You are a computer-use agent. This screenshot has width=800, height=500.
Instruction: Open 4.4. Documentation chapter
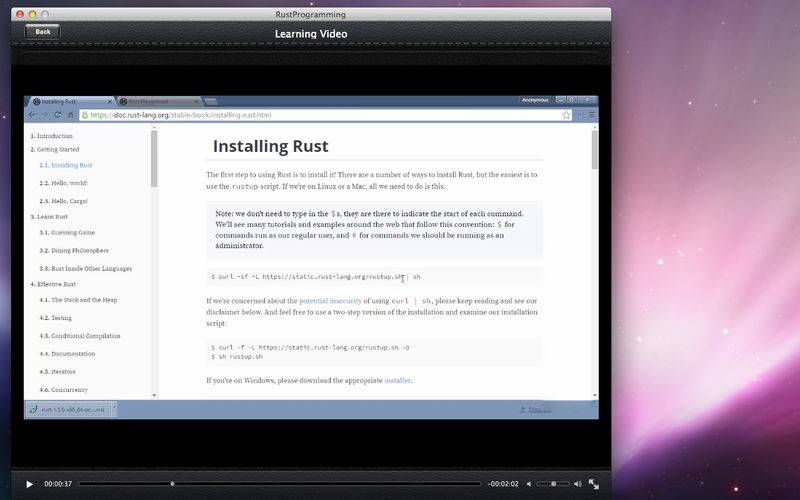(67, 354)
